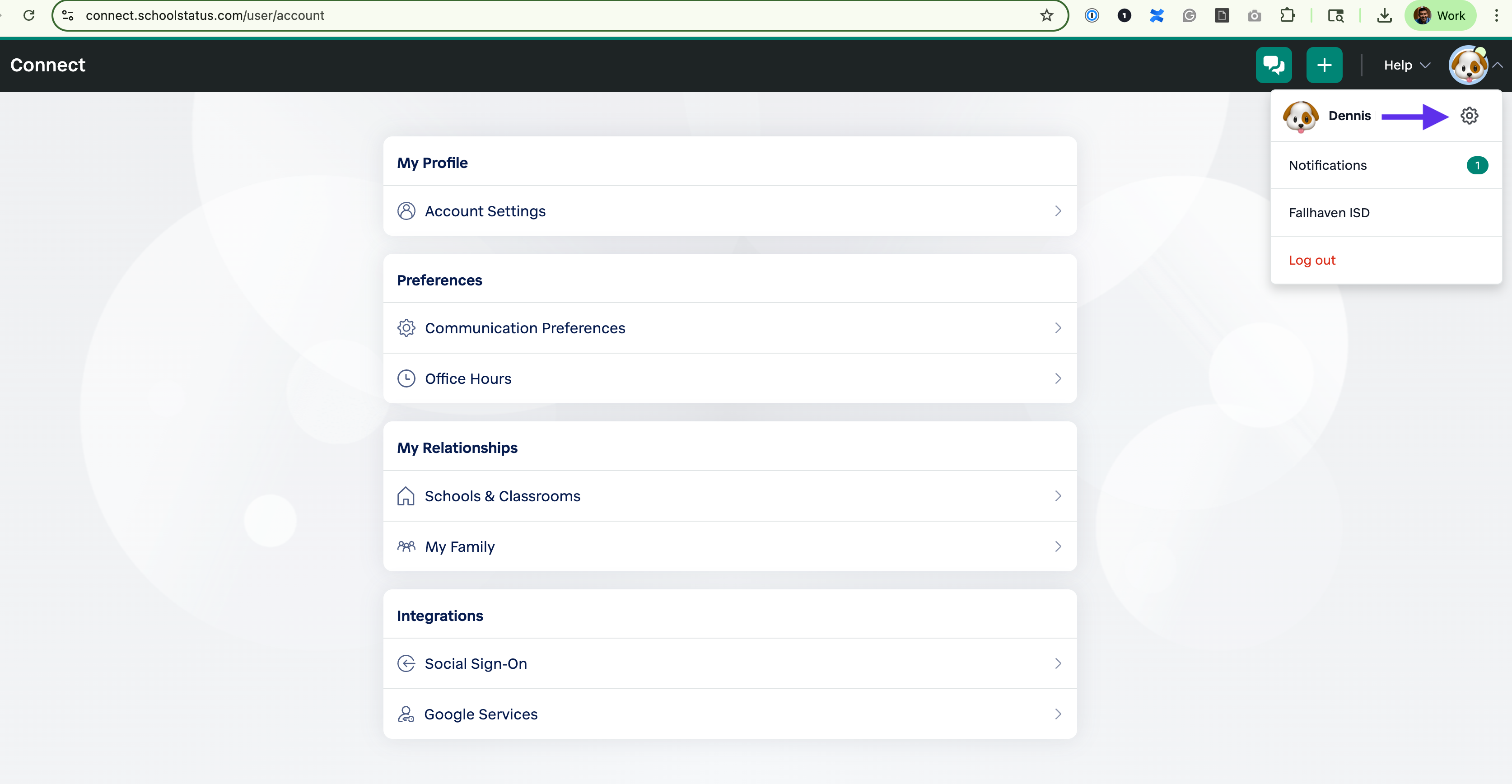
Task: Click the family icon beside My Family
Action: 406,546
